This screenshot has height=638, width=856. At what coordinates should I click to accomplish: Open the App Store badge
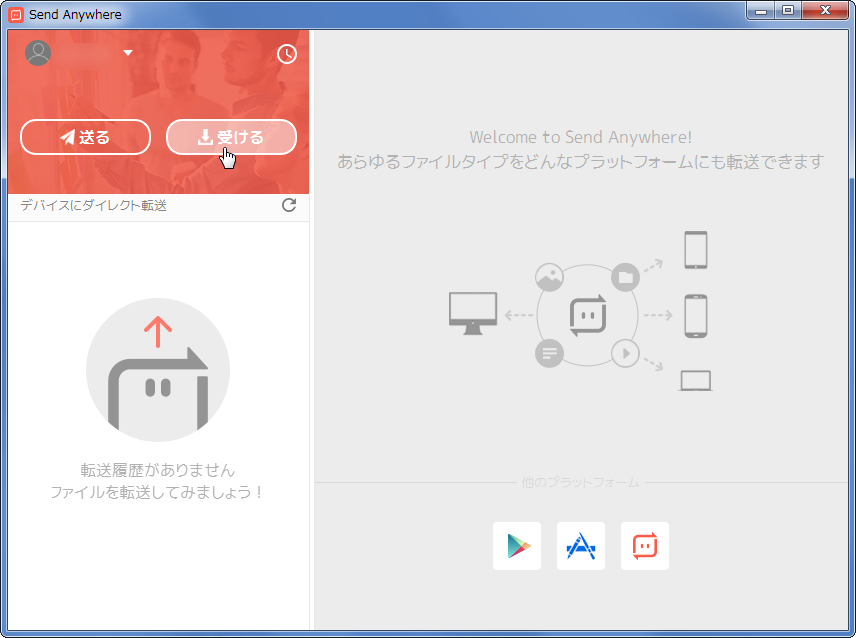(x=581, y=546)
